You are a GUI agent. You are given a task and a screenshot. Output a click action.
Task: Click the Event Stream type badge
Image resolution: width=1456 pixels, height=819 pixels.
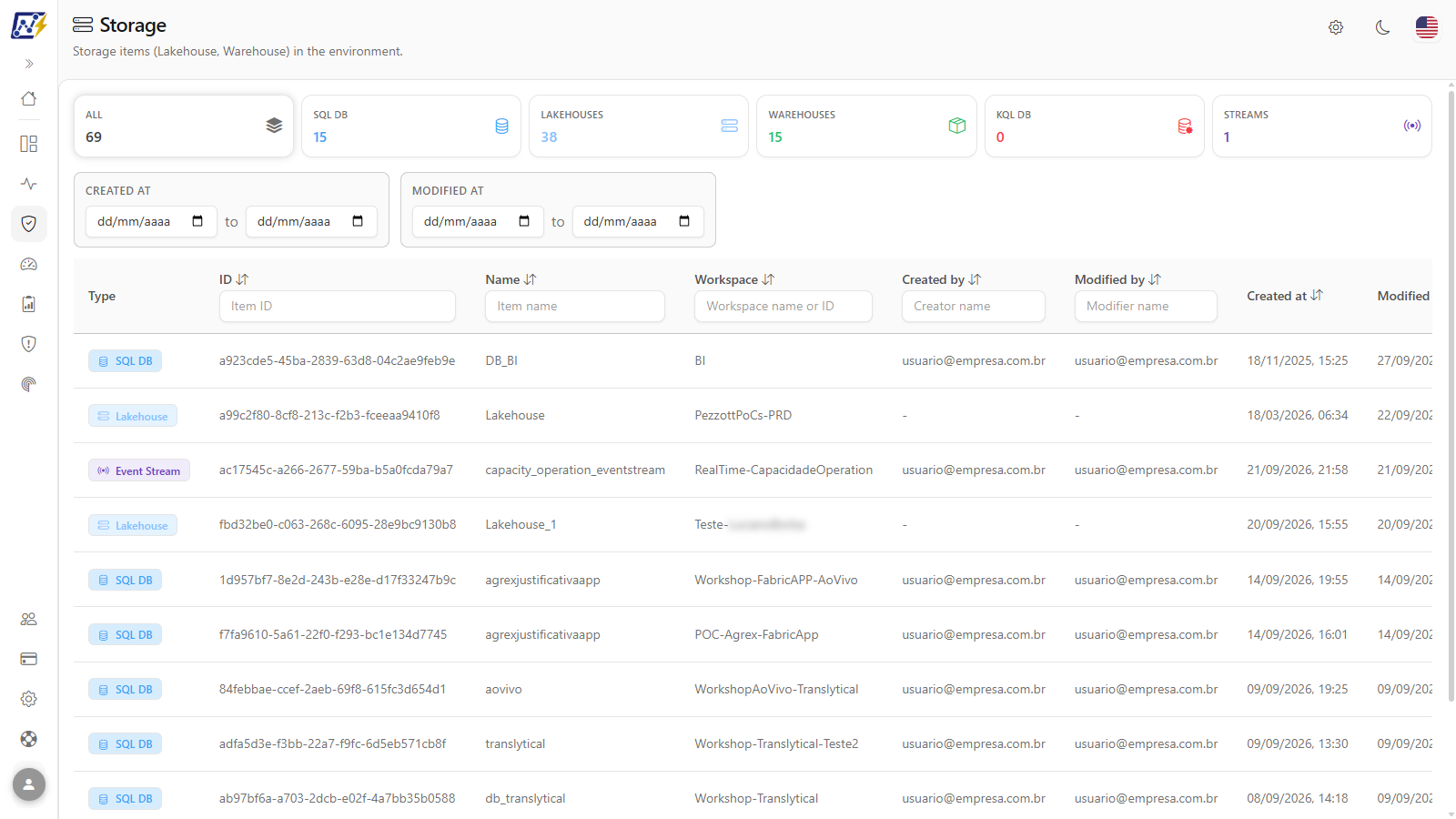(x=139, y=470)
